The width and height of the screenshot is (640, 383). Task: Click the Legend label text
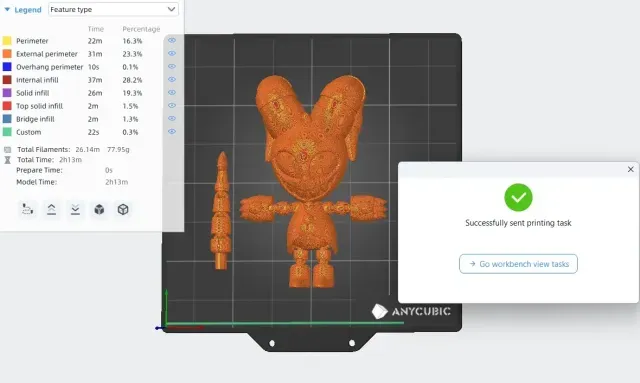pyautogui.click(x=28, y=10)
